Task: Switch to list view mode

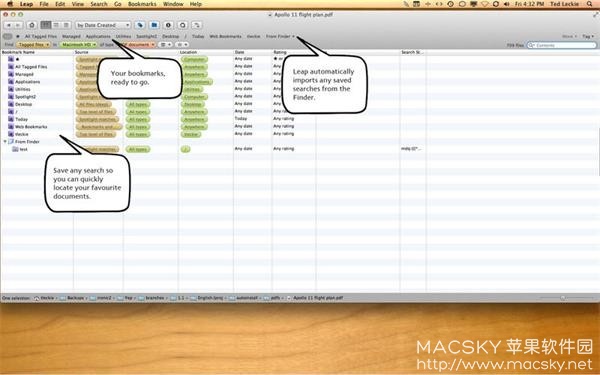Action: [x=56, y=25]
